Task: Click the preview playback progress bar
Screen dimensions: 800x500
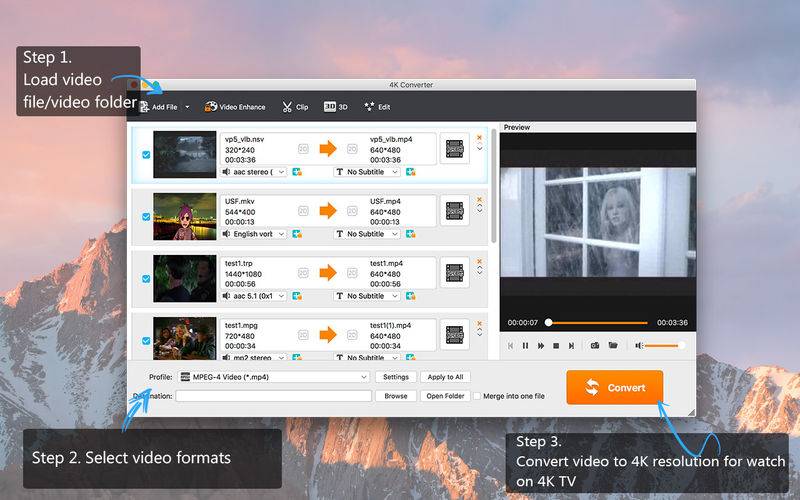Action: point(598,322)
